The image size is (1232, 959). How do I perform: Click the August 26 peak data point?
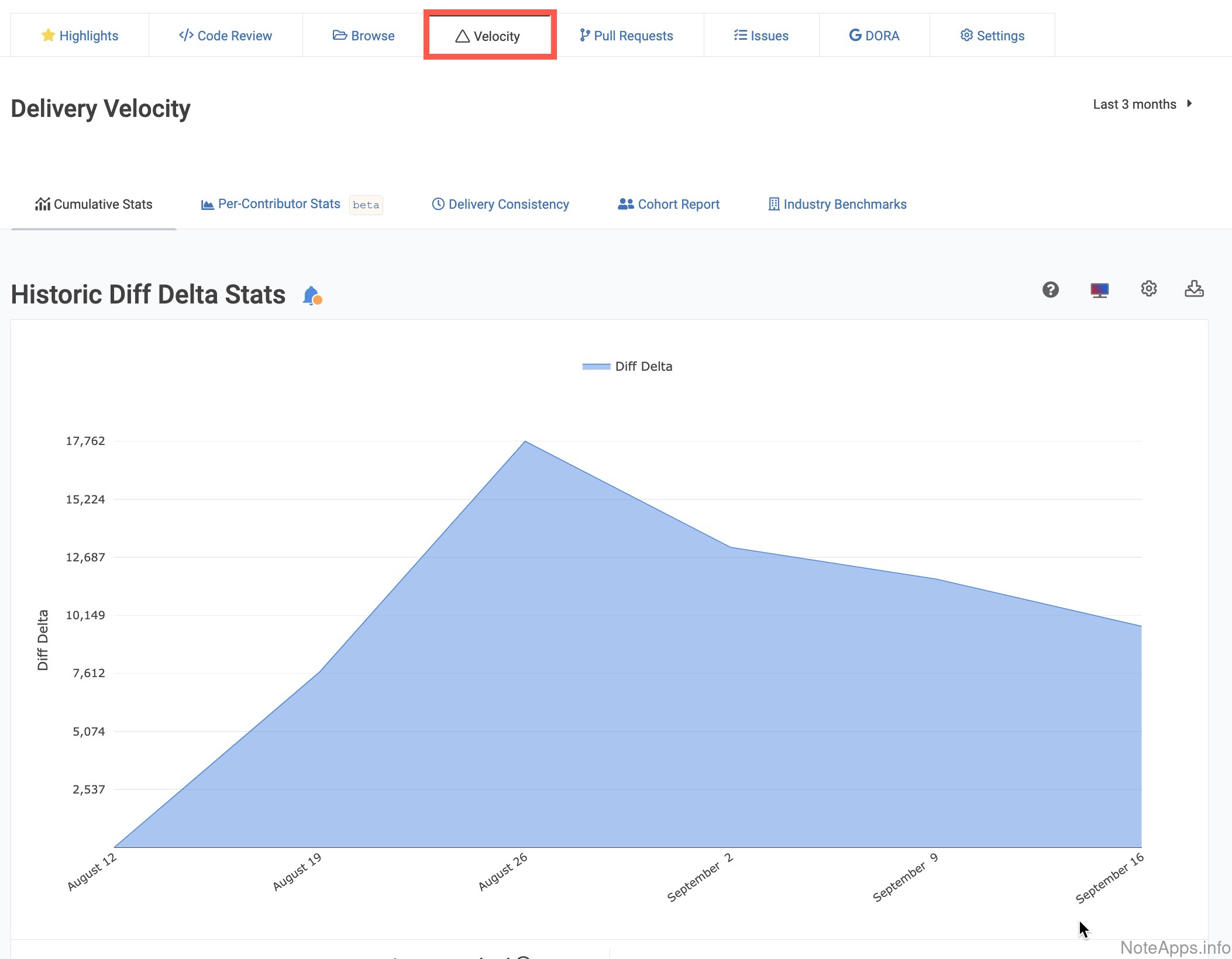[x=525, y=441]
